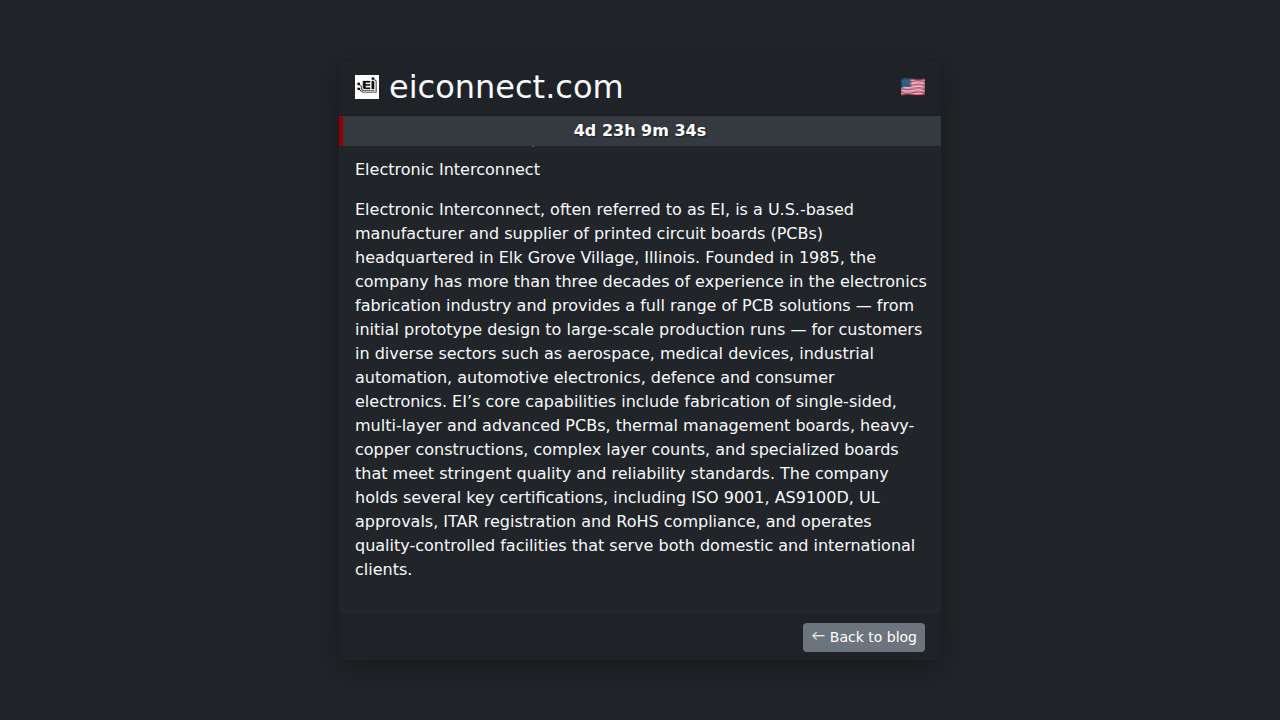This screenshot has height=720, width=1280.
Task: Click the United States flag icon
Action: coord(912,87)
